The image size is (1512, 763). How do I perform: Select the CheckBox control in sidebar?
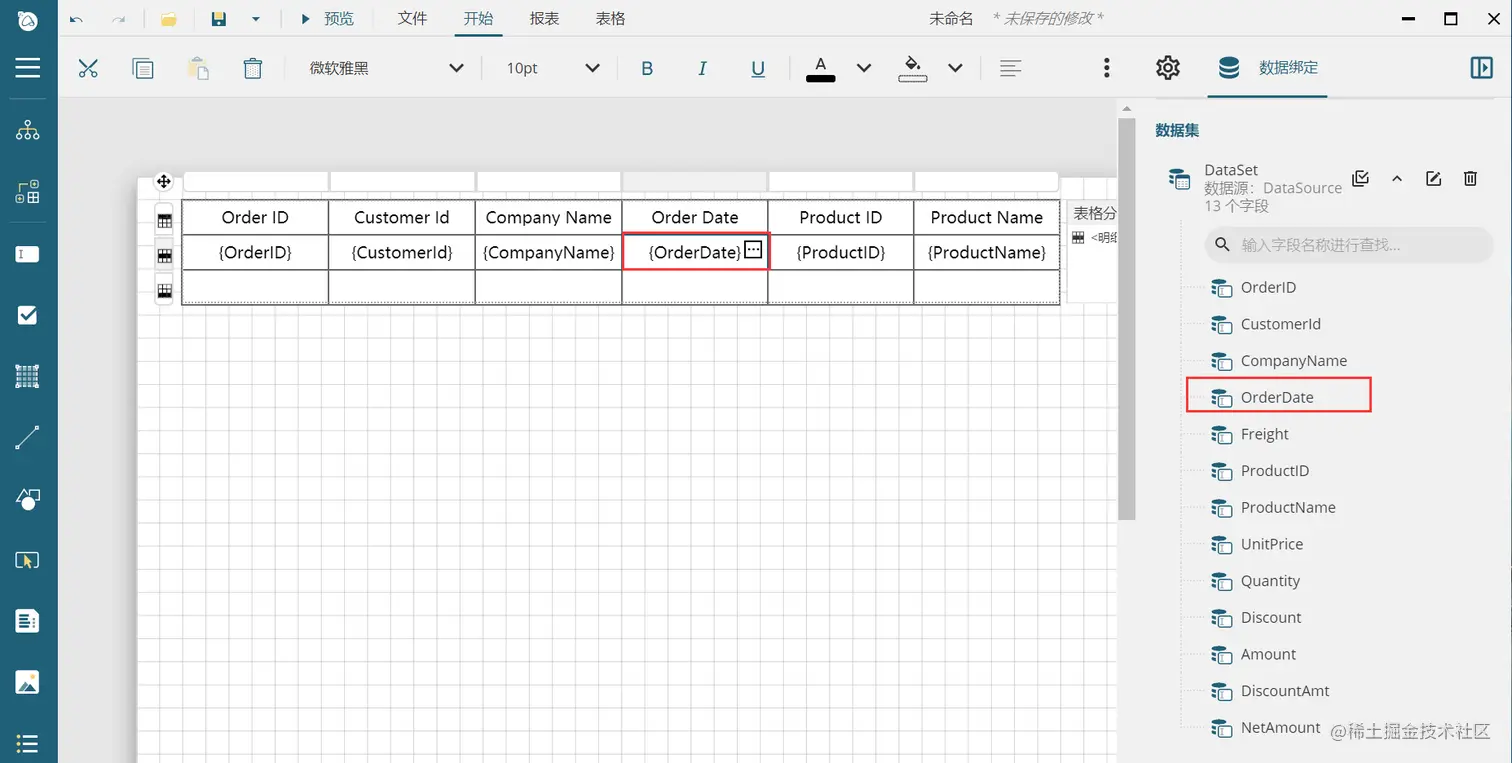point(28,316)
